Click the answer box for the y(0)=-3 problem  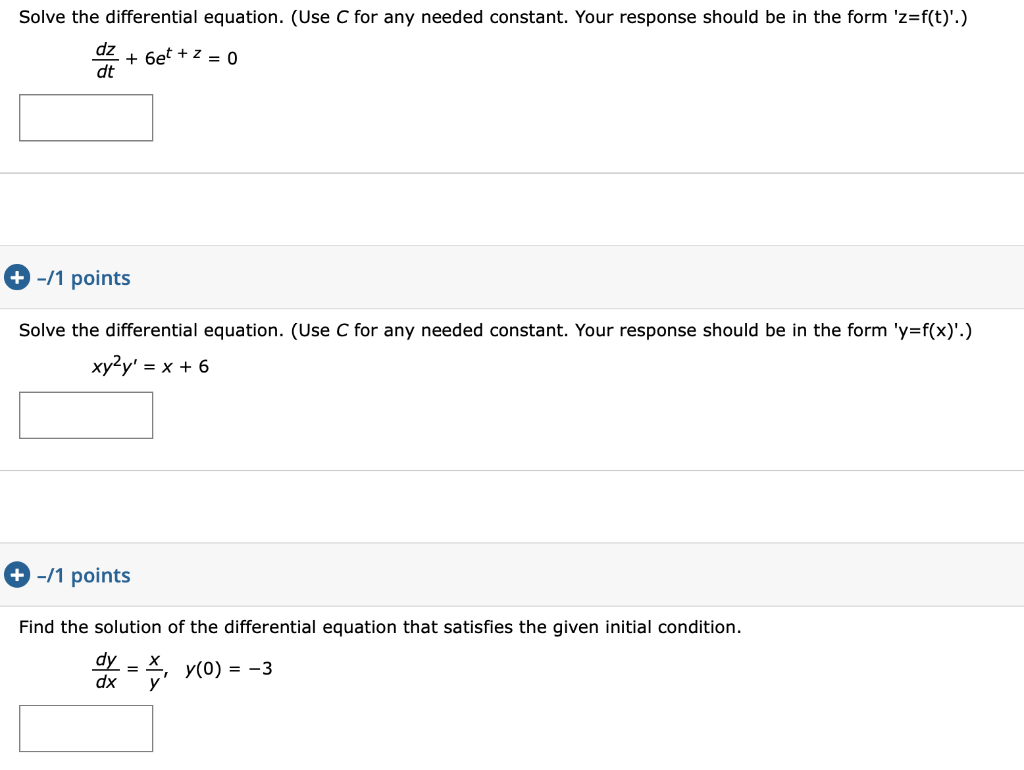coord(85,728)
